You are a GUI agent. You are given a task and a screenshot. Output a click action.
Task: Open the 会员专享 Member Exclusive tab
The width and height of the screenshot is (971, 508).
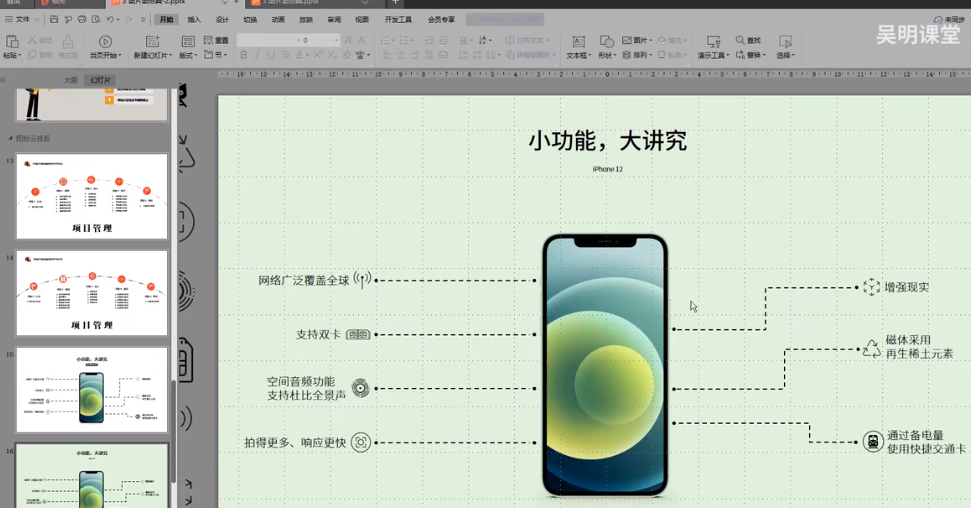tap(441, 19)
